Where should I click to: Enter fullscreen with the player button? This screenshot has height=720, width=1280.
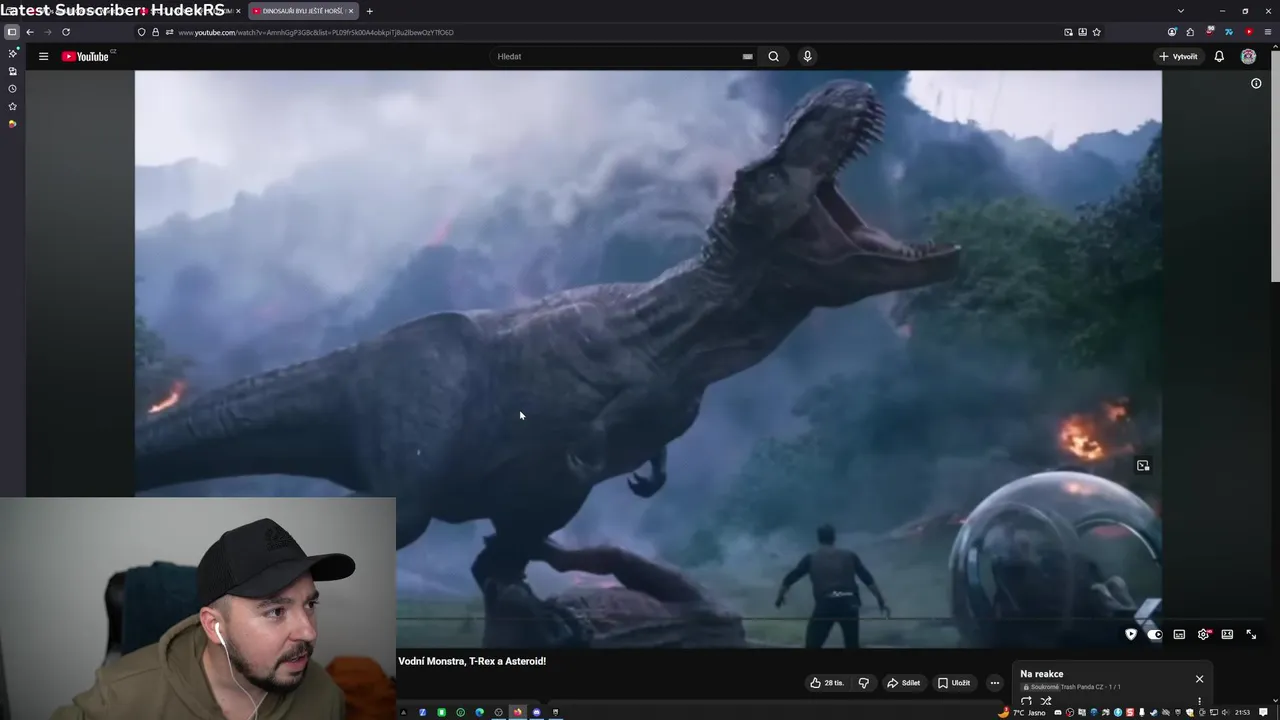tap(1251, 634)
